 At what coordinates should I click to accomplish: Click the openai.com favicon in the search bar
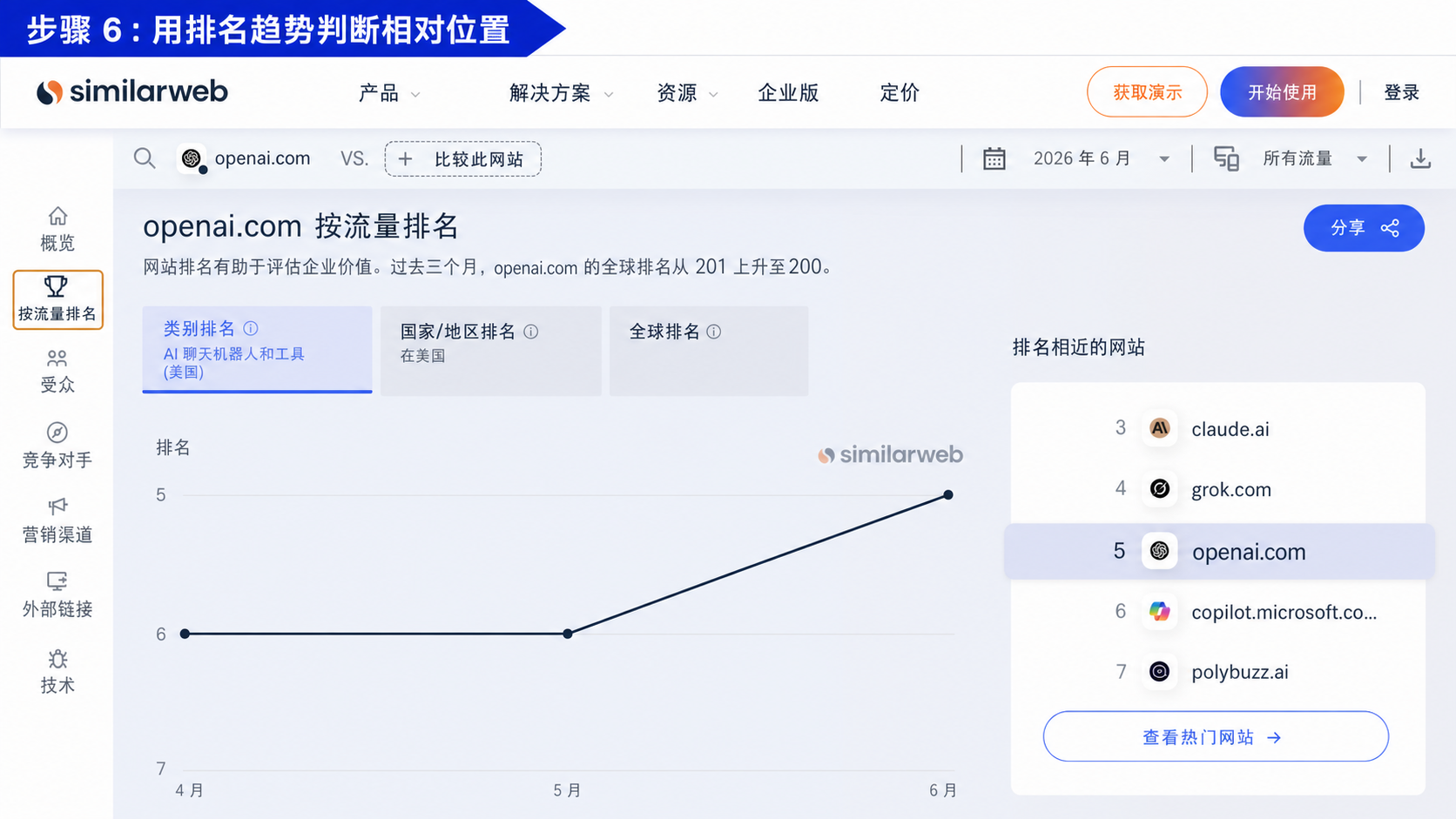point(192,158)
